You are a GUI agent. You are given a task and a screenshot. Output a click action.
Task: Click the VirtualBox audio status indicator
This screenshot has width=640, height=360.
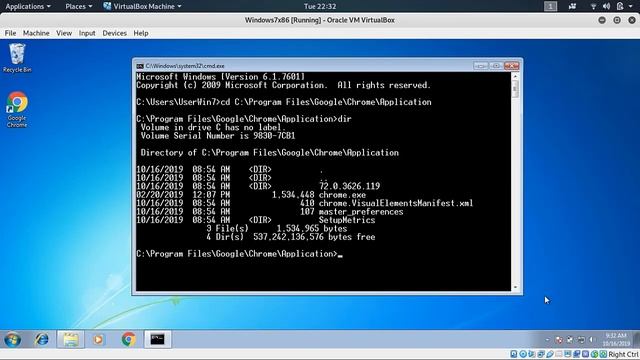(531, 354)
